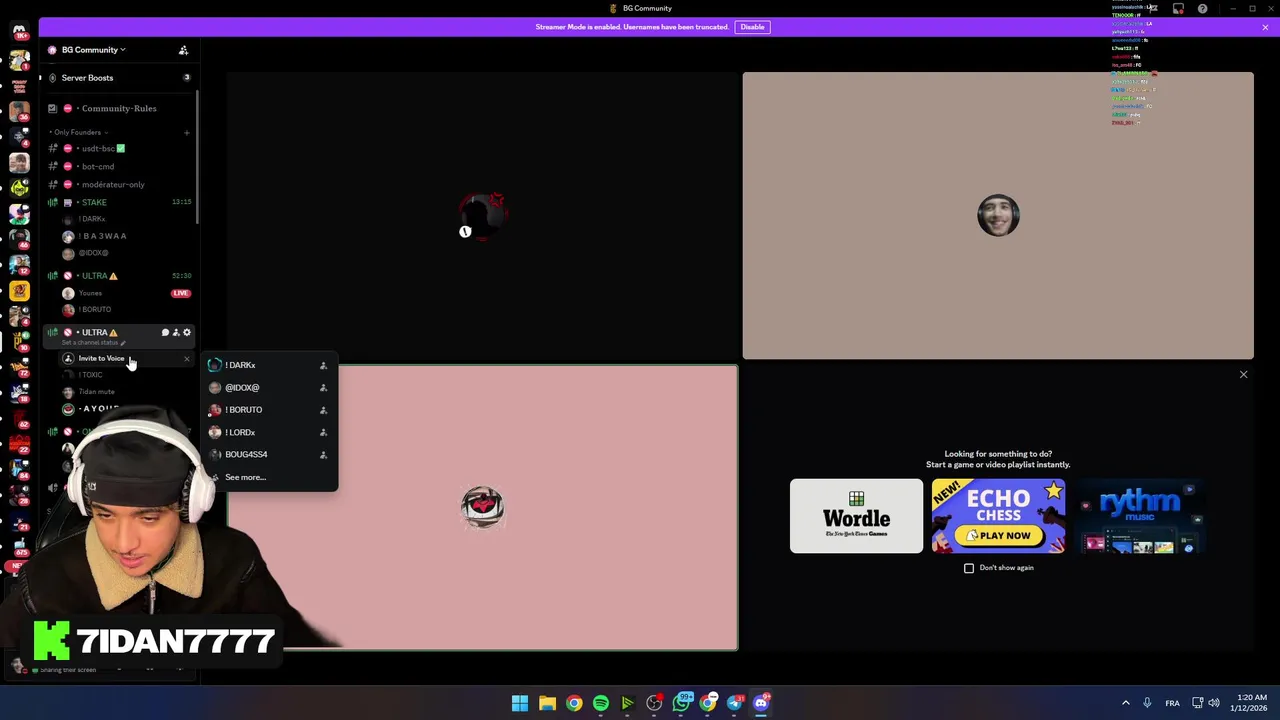Open the Help question mark icon
Screen dimensions: 1280x720
1202,9
